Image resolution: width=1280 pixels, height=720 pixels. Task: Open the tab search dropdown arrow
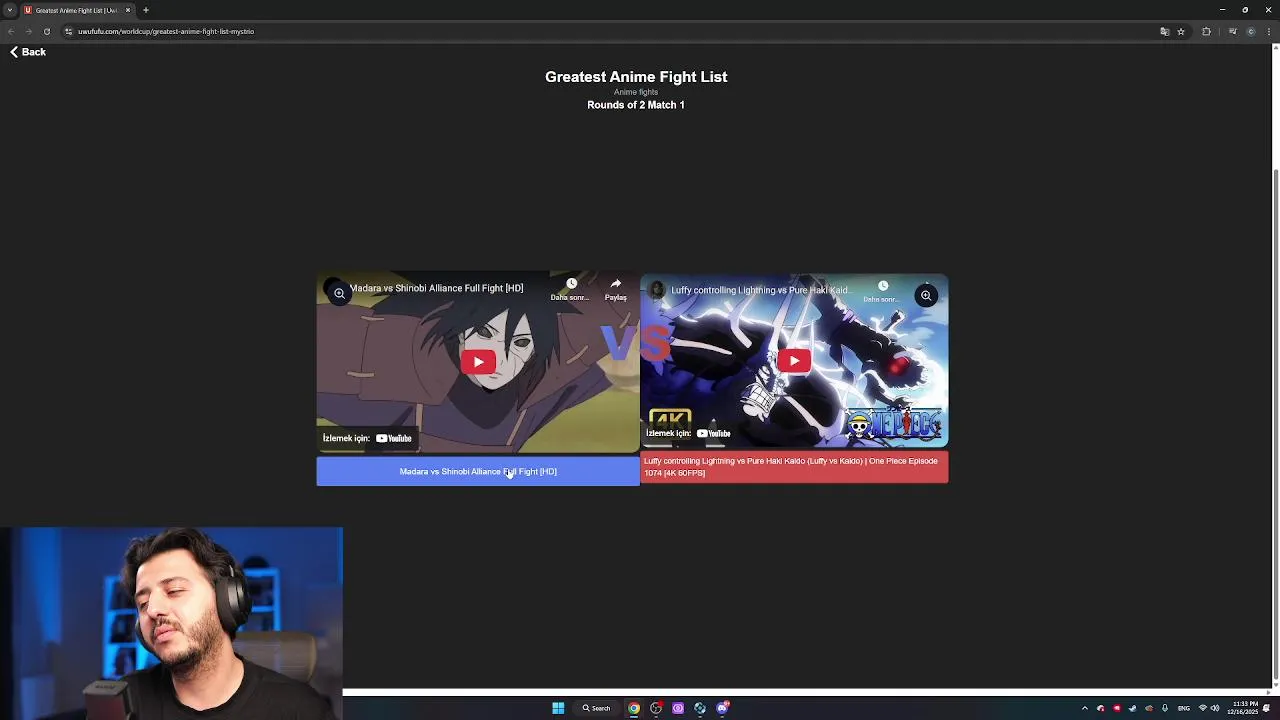(9, 10)
